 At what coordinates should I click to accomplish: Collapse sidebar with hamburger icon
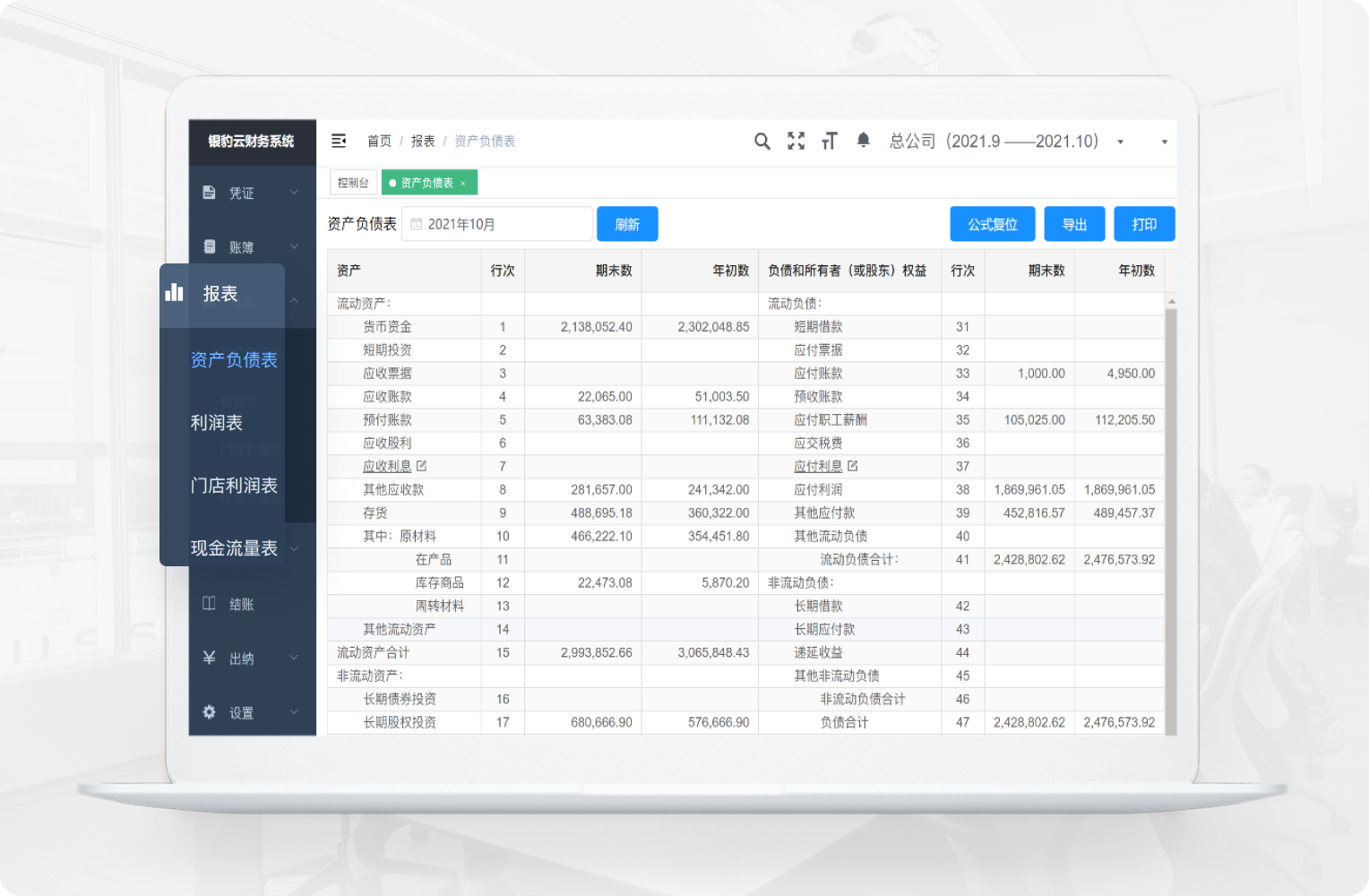point(339,141)
